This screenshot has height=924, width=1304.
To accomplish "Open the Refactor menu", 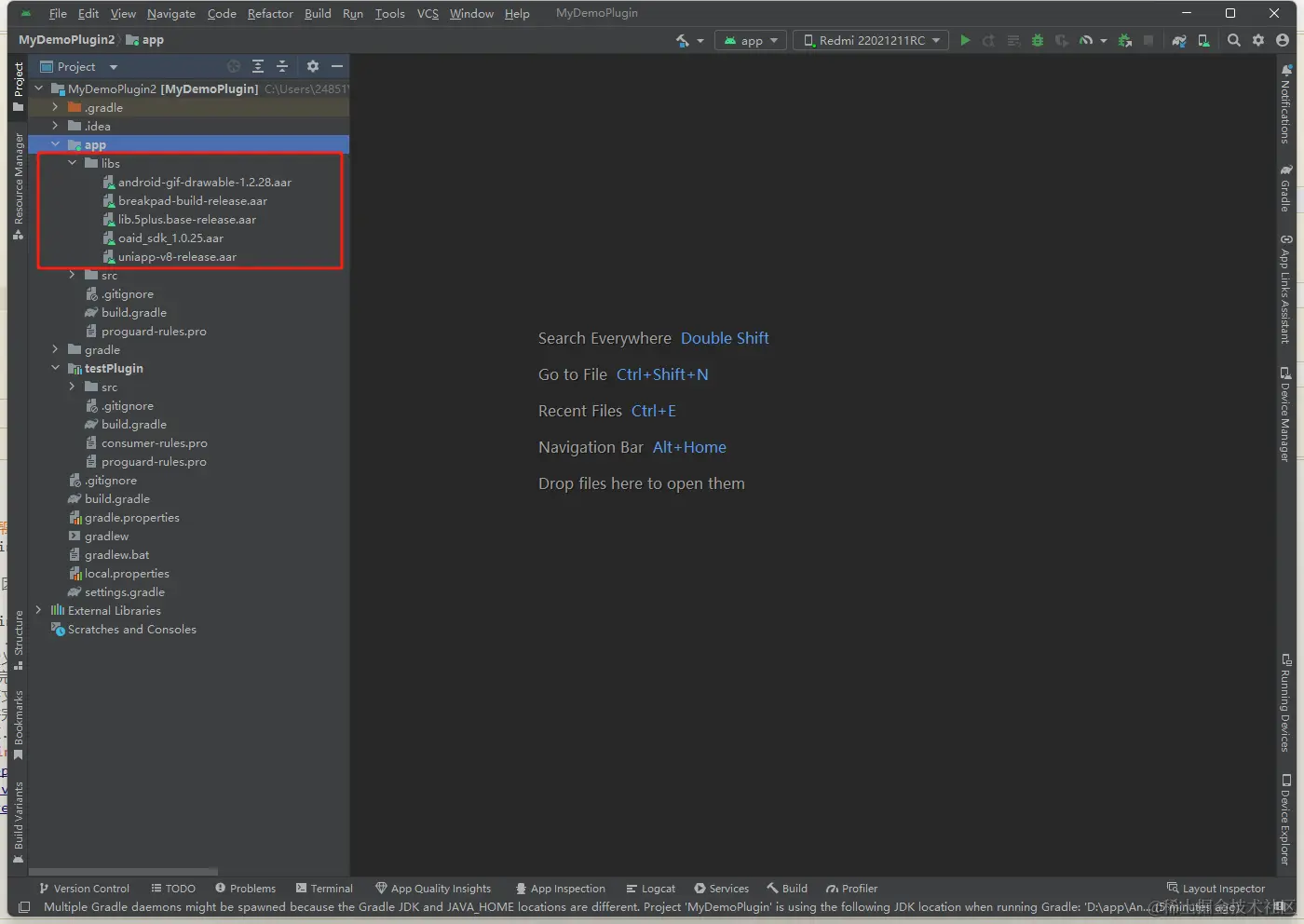I will (270, 13).
